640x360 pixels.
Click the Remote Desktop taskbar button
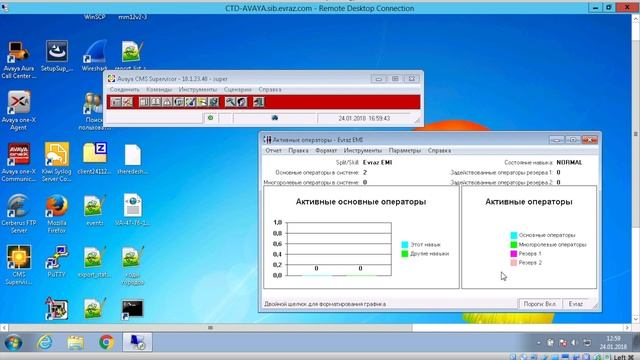coord(137,342)
